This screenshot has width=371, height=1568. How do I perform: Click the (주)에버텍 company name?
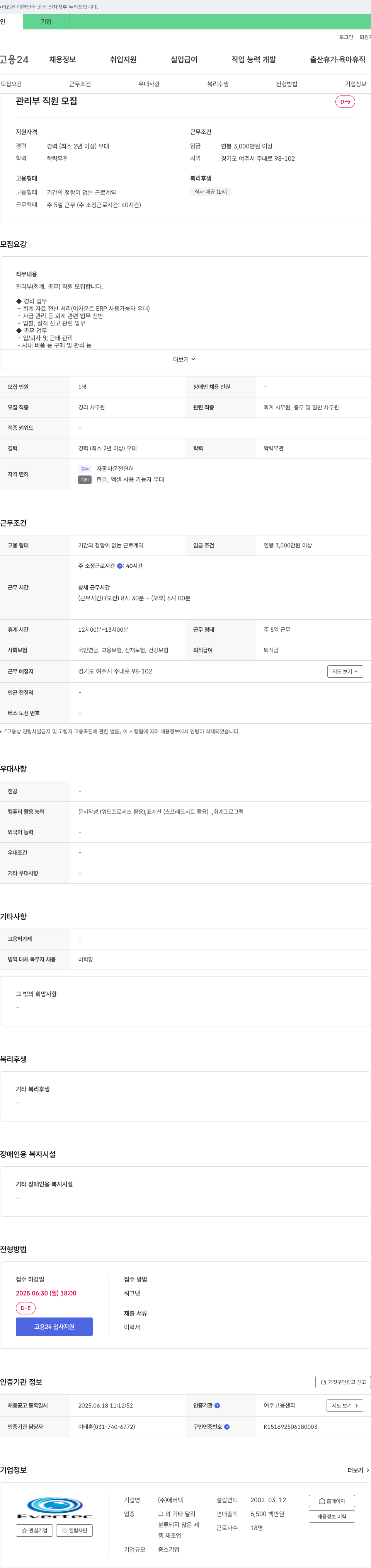click(170, 1500)
